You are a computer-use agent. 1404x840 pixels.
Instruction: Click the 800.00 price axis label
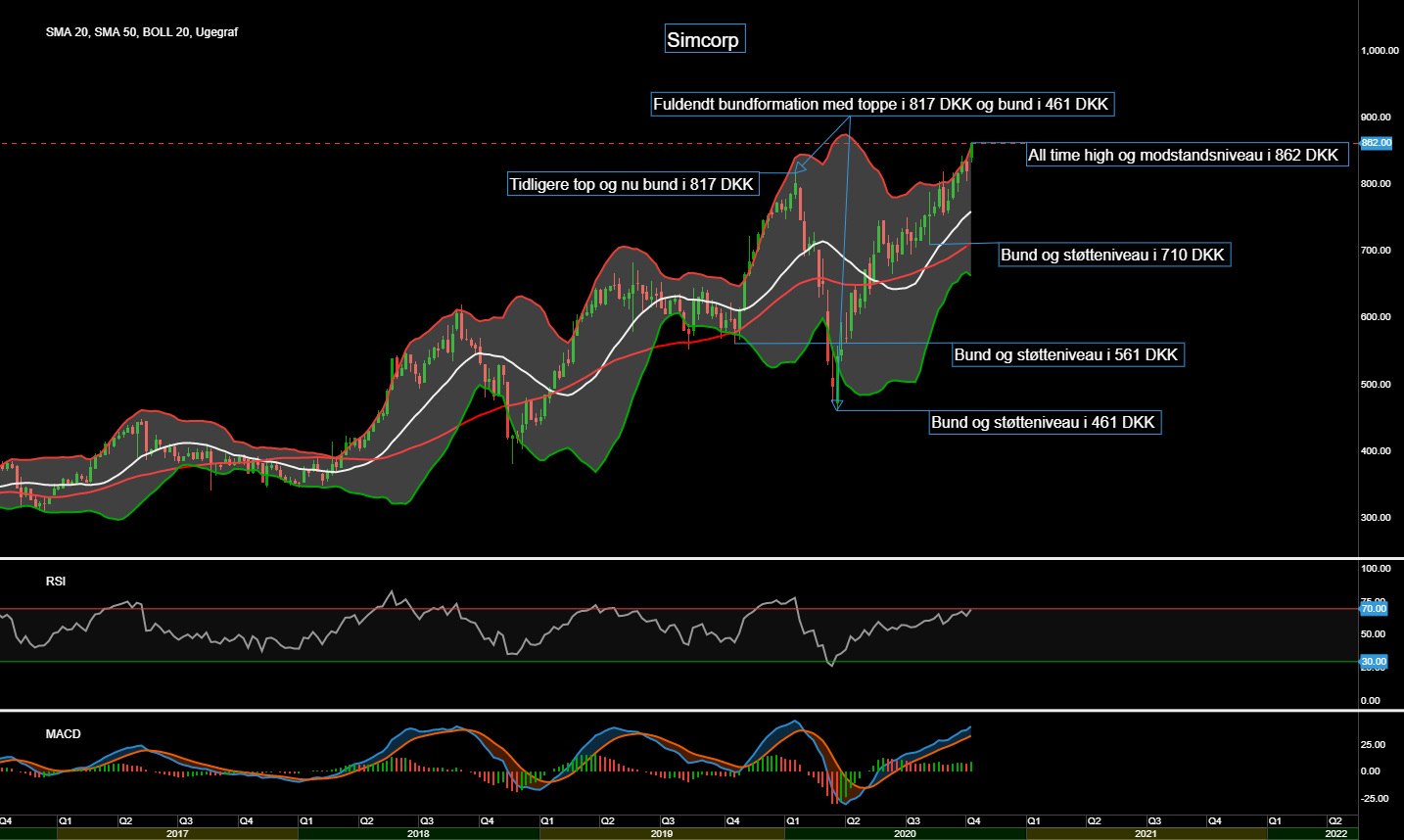tap(1376, 184)
